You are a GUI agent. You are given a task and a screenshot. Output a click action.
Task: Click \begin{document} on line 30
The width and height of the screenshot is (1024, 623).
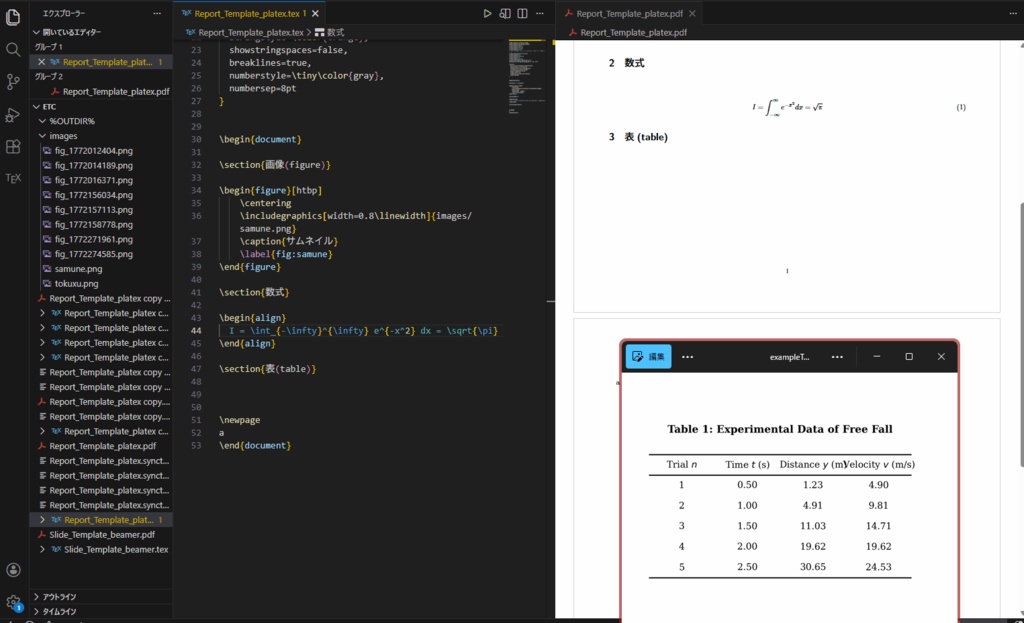(260, 139)
